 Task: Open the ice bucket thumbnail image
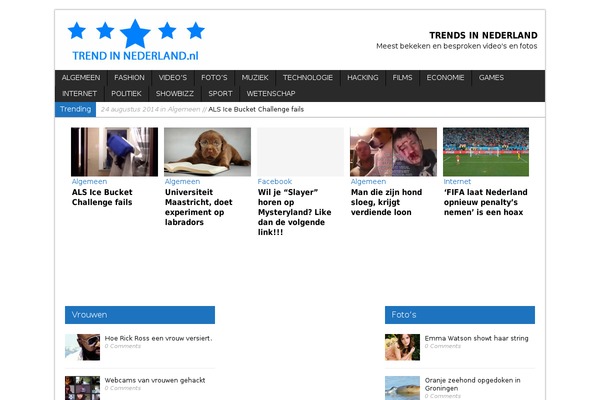pos(114,152)
